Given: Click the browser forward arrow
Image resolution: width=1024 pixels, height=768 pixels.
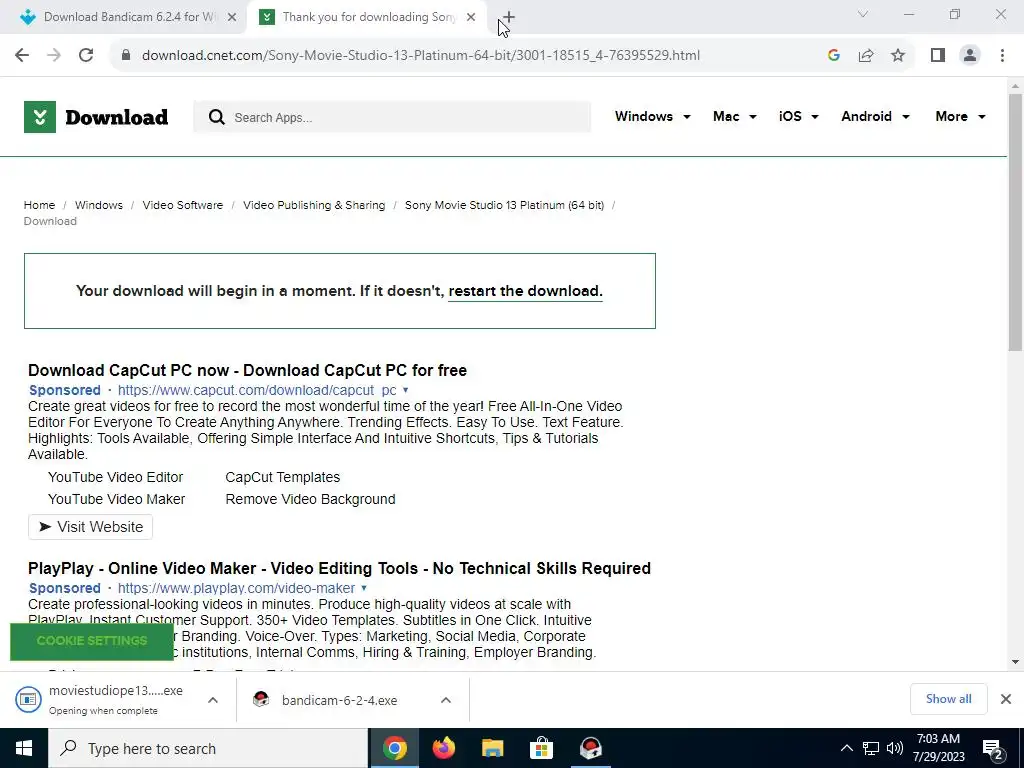Looking at the screenshot, I should click(54, 55).
